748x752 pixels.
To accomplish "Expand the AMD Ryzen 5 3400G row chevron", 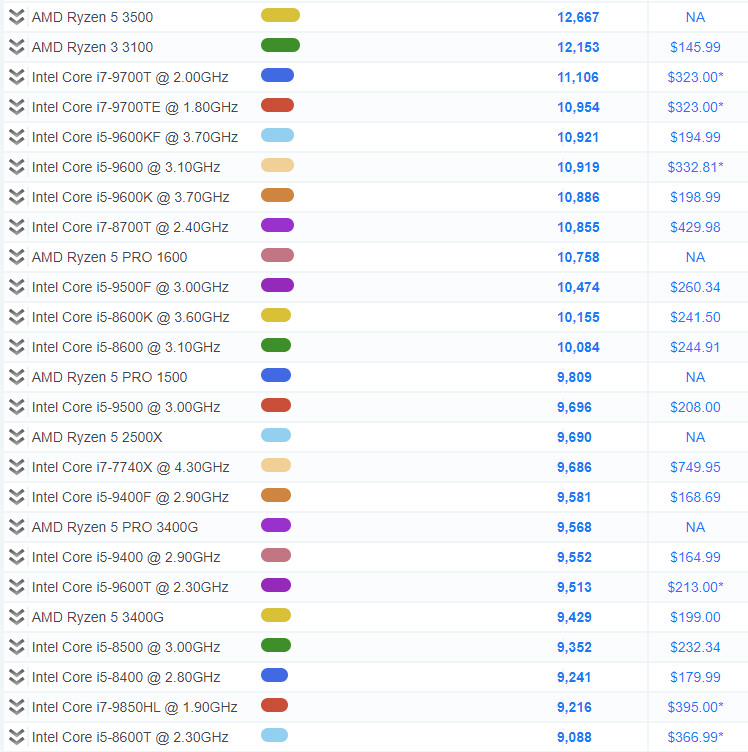I will point(16,617).
